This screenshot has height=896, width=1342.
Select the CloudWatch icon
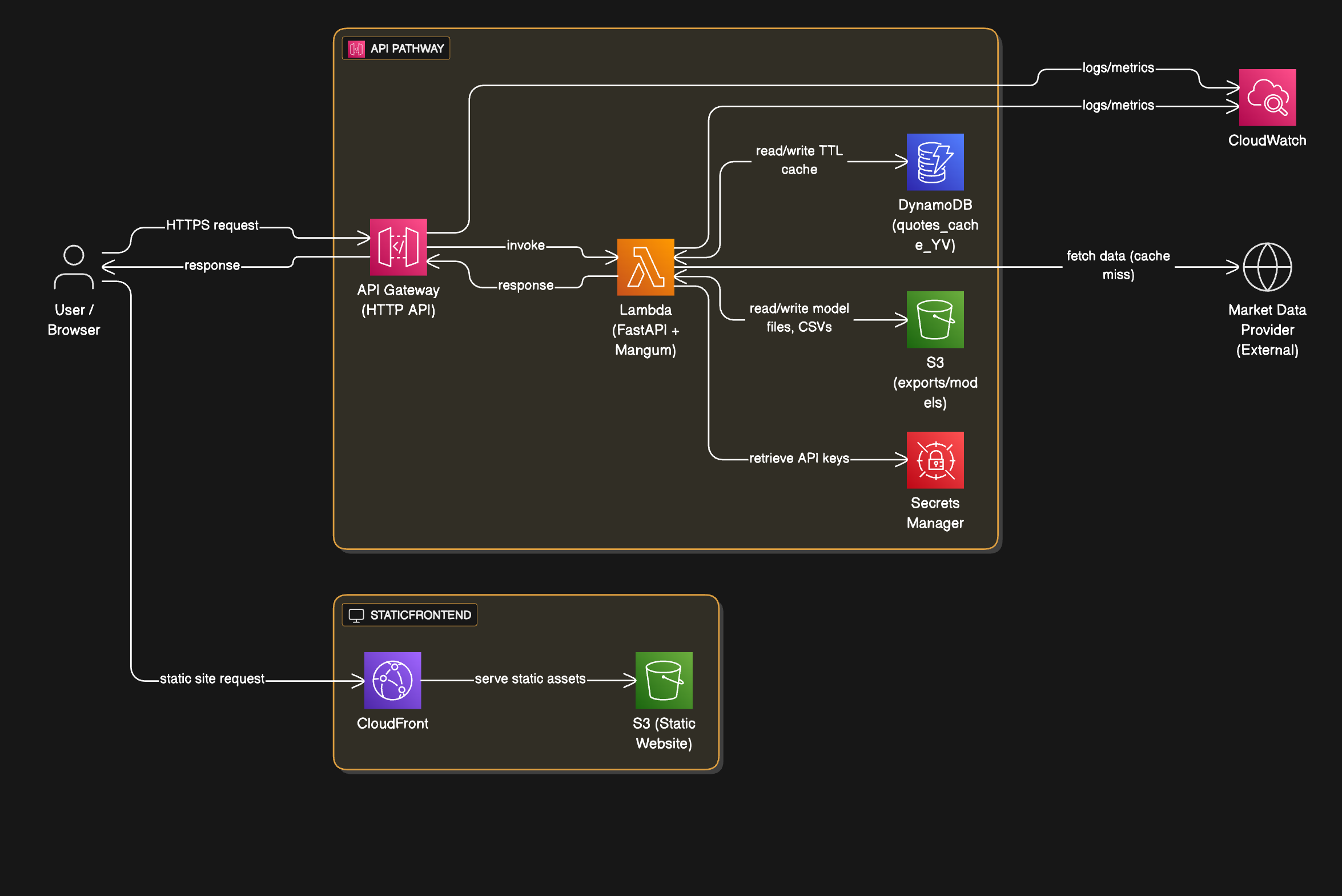click(x=1267, y=97)
